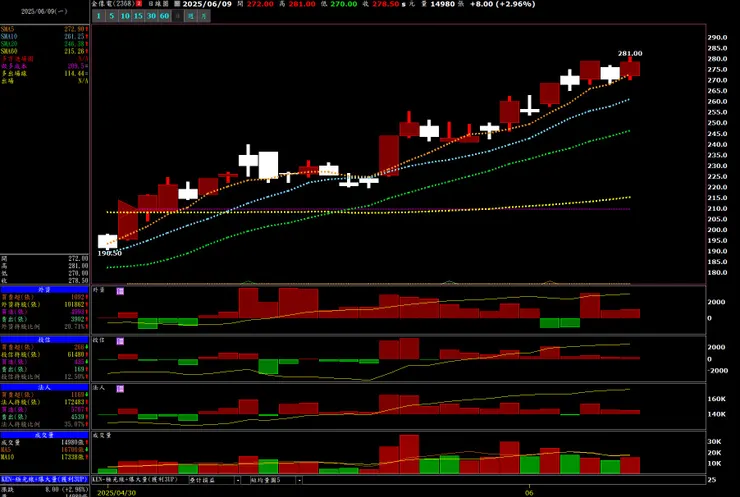The width and height of the screenshot is (740, 497).
Task: Click the 日線圖 chart type label
Action: (159, 4)
